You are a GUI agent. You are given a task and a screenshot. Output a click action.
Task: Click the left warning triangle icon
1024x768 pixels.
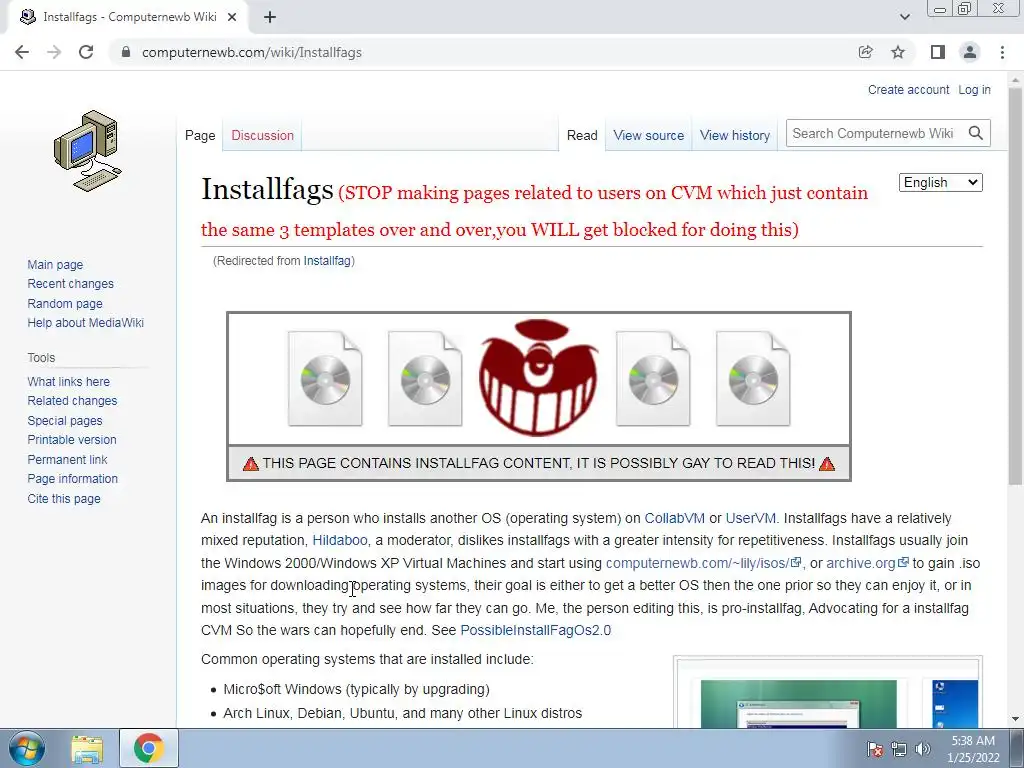click(x=251, y=464)
